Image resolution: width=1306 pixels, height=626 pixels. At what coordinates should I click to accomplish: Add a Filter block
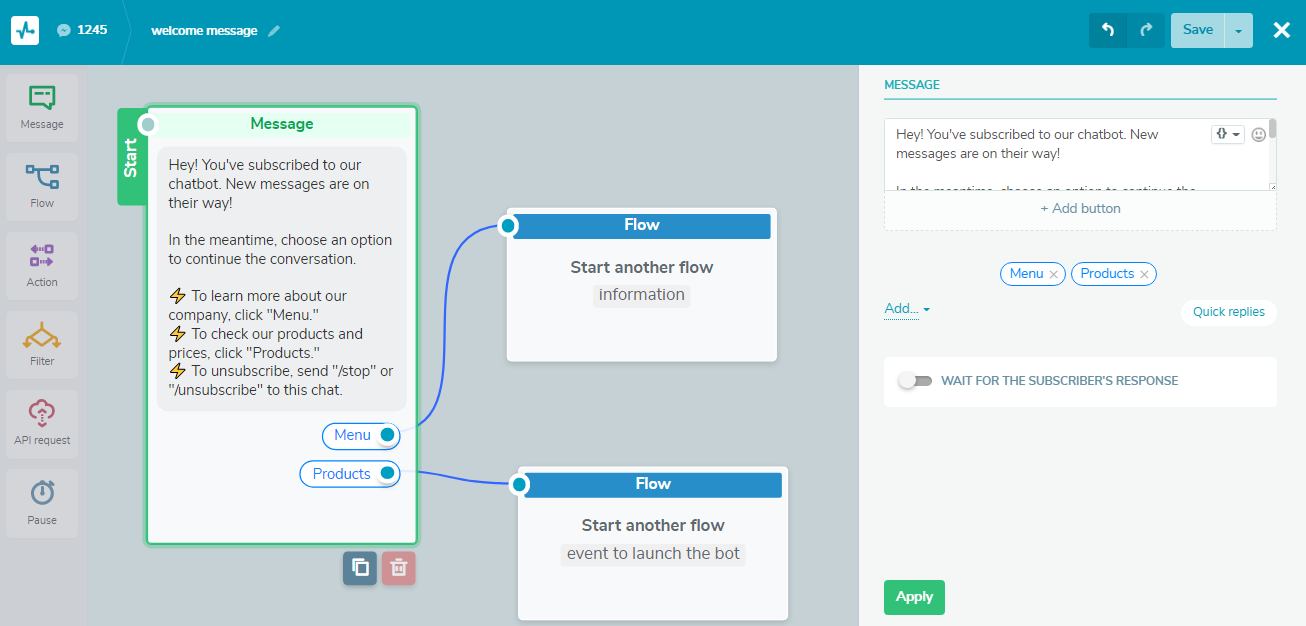click(42, 345)
